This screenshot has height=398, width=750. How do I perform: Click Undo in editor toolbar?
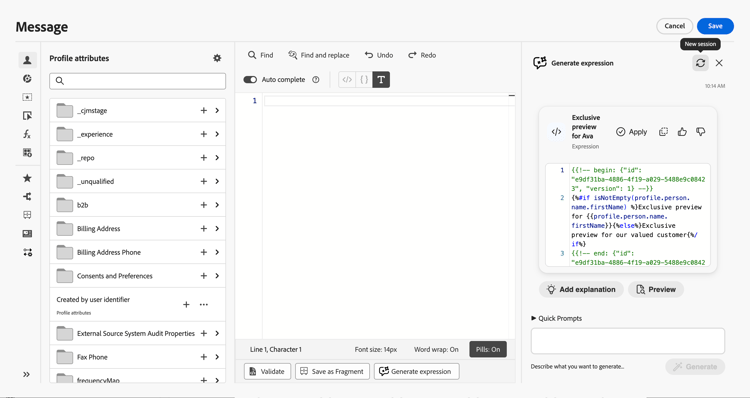[379, 55]
